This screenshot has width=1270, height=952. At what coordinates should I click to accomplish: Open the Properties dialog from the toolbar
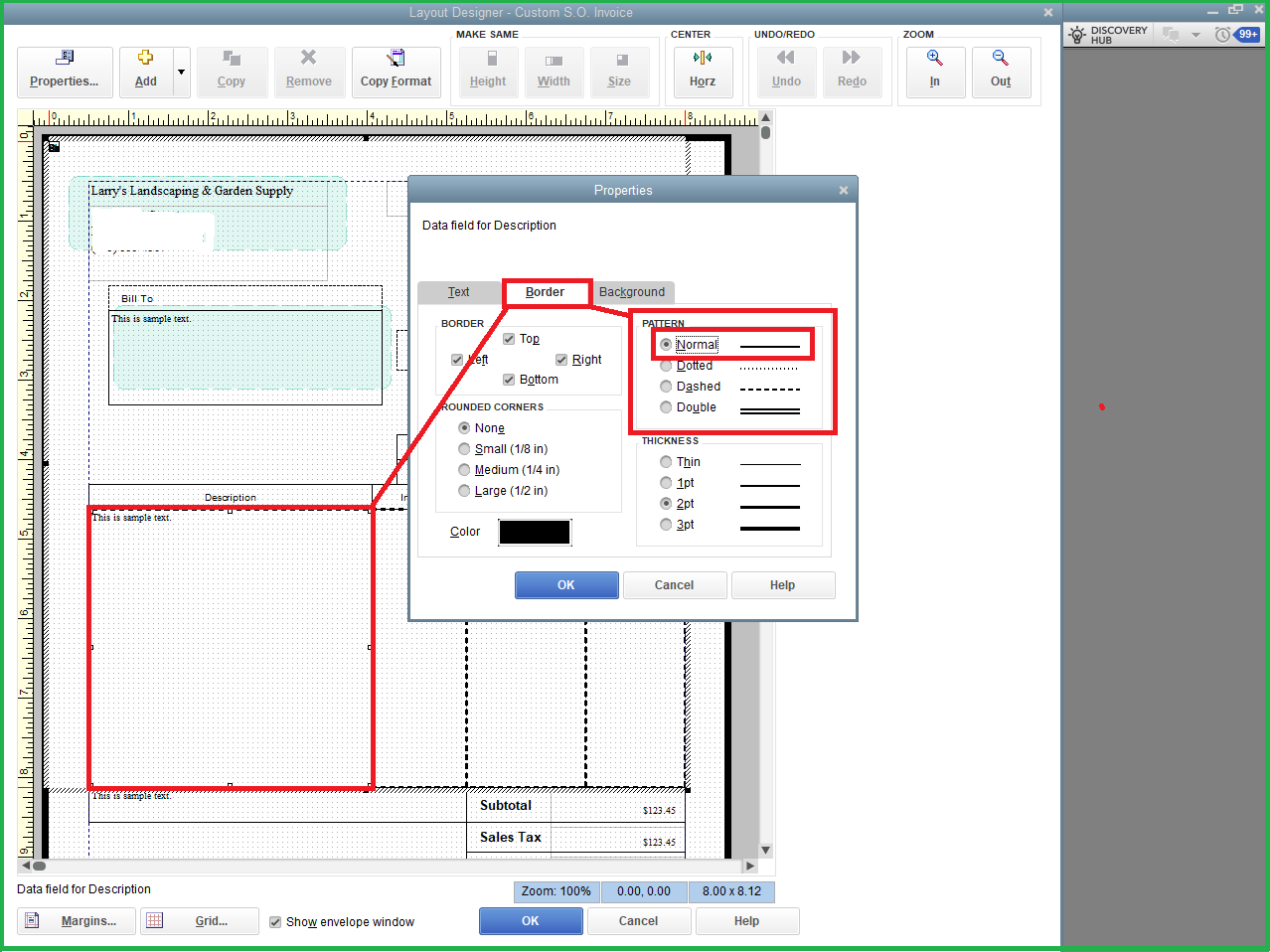tap(64, 71)
